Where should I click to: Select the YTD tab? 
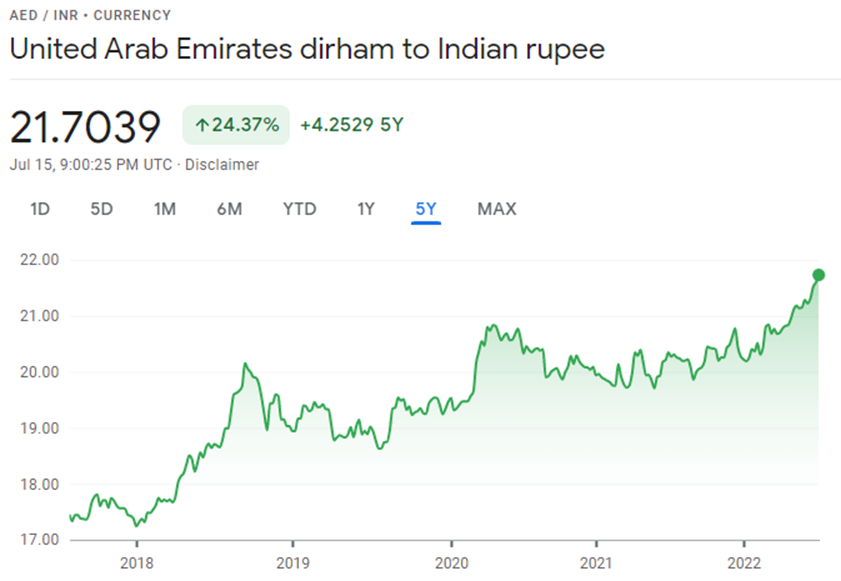(300, 209)
